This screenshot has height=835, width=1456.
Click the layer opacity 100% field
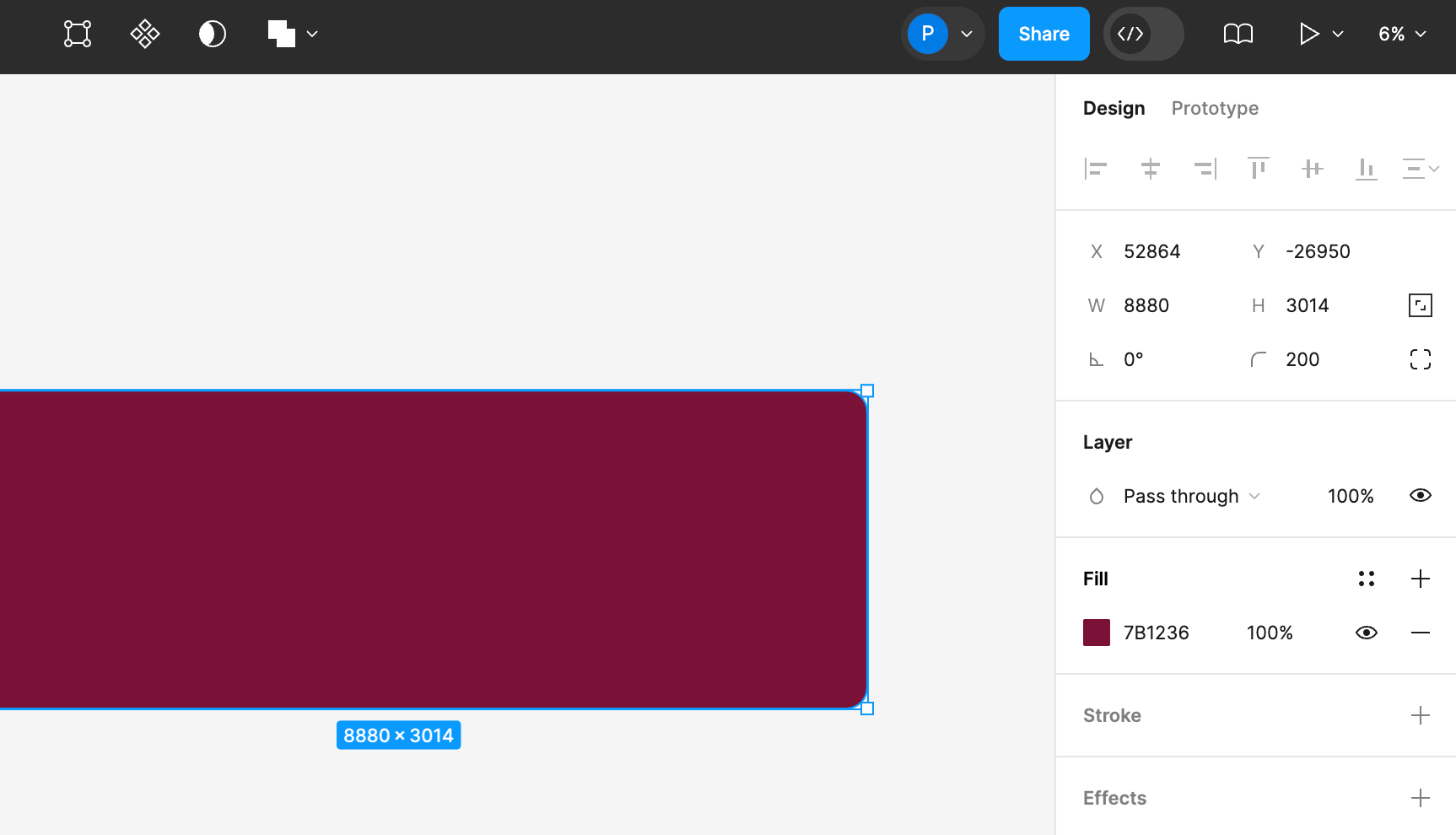1351,496
